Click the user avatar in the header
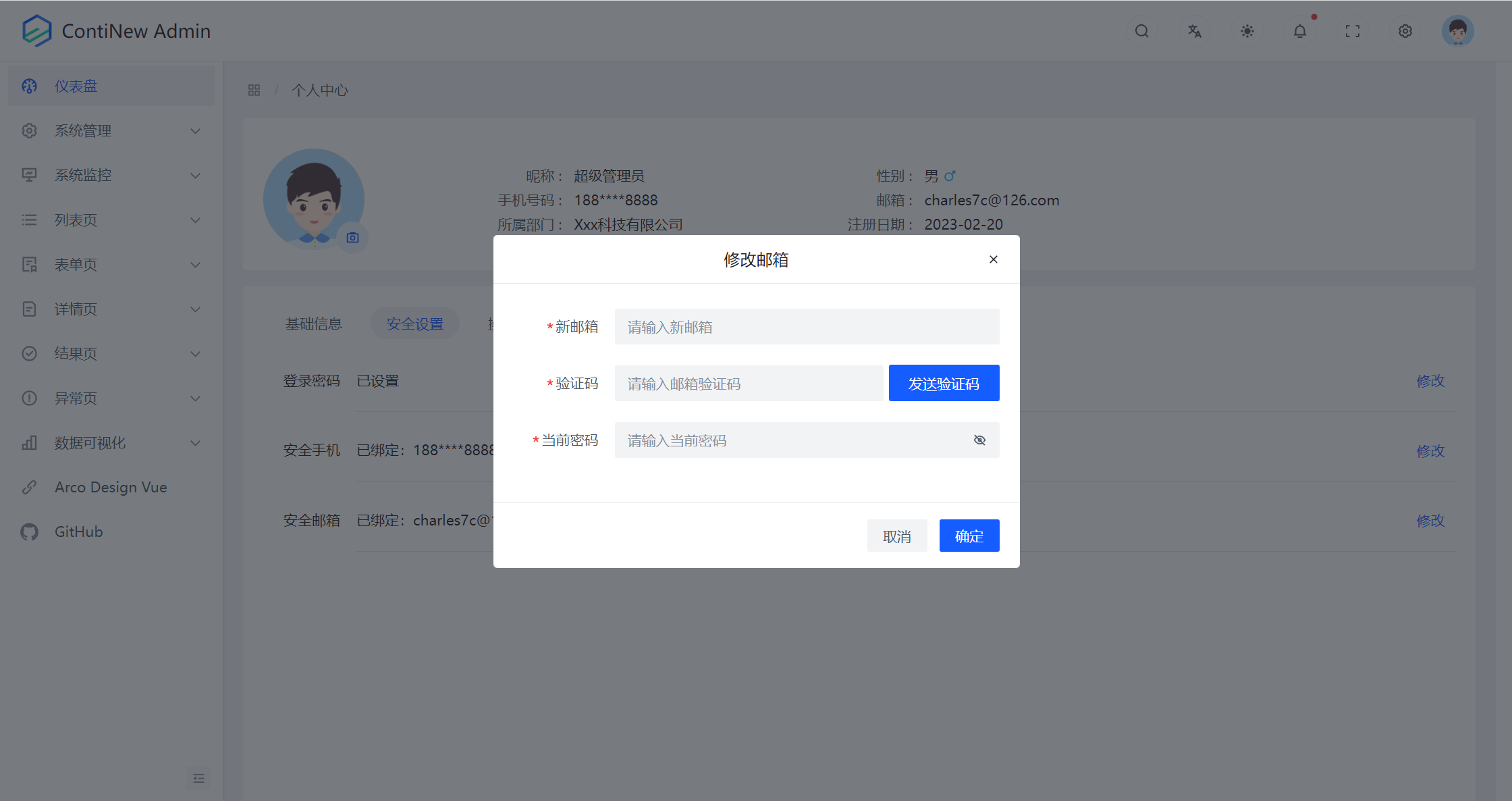 point(1457,31)
